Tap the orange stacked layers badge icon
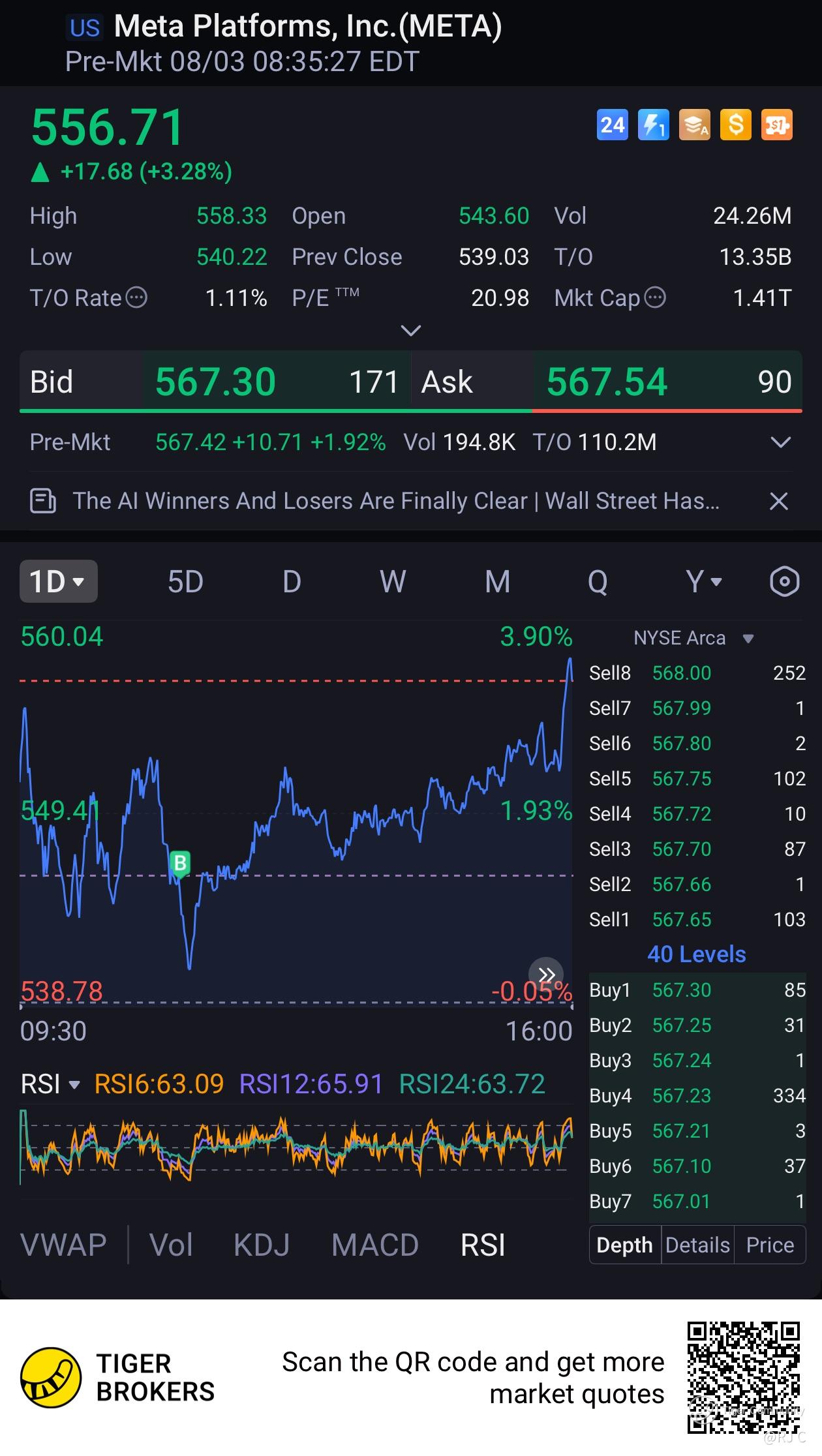 [694, 125]
